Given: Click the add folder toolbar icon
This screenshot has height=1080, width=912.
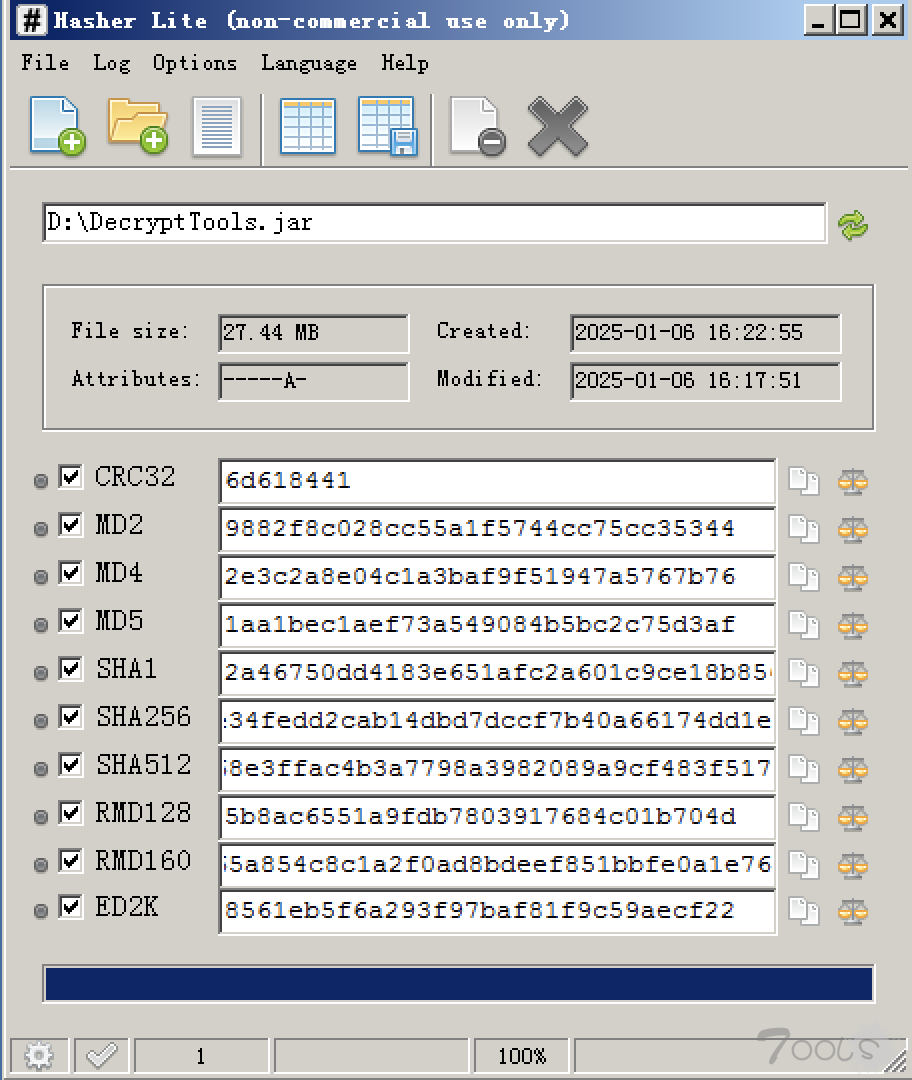Looking at the screenshot, I should [138, 126].
